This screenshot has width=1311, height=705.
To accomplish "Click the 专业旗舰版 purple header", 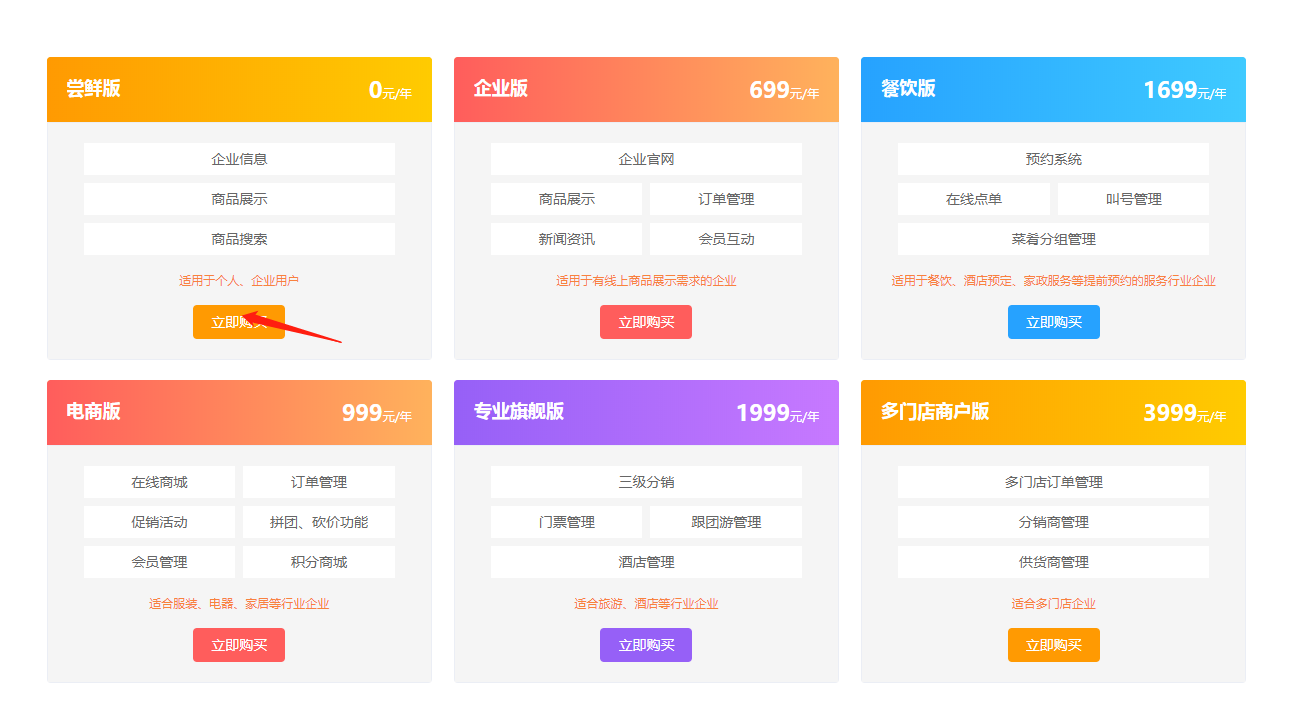I will (646, 412).
